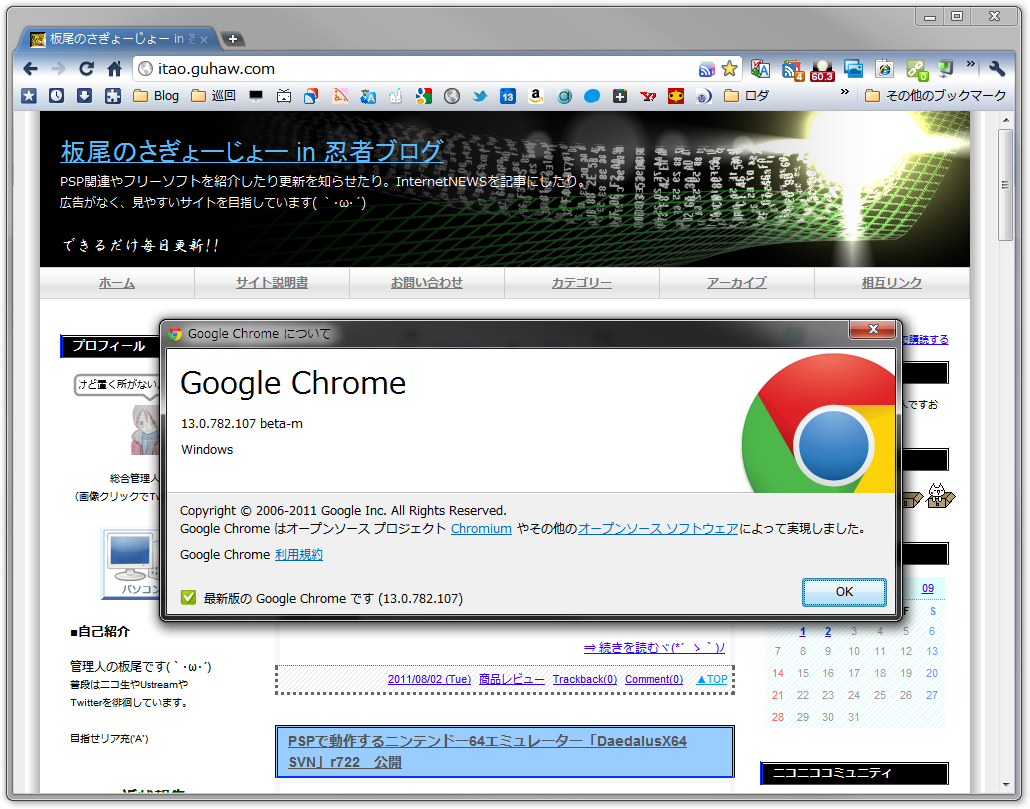This screenshot has height=809, width=1030.
Task: Open the ロダ bookmarks folder
Action: coord(746,96)
